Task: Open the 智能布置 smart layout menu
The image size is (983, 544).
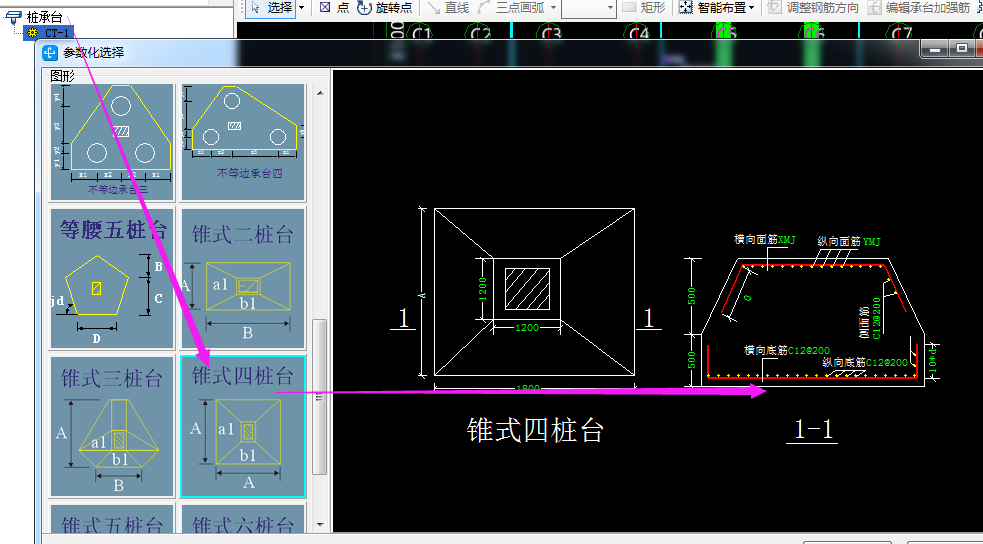Action: pyautogui.click(x=717, y=8)
